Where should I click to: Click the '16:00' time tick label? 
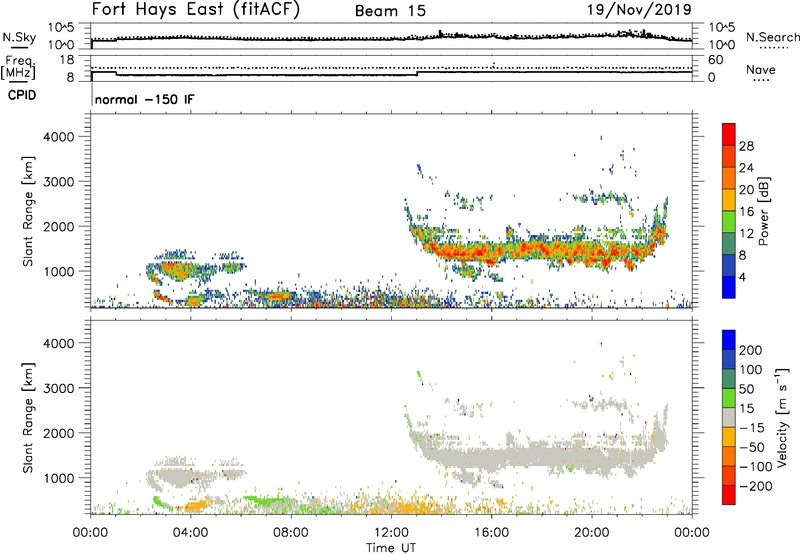[491, 533]
